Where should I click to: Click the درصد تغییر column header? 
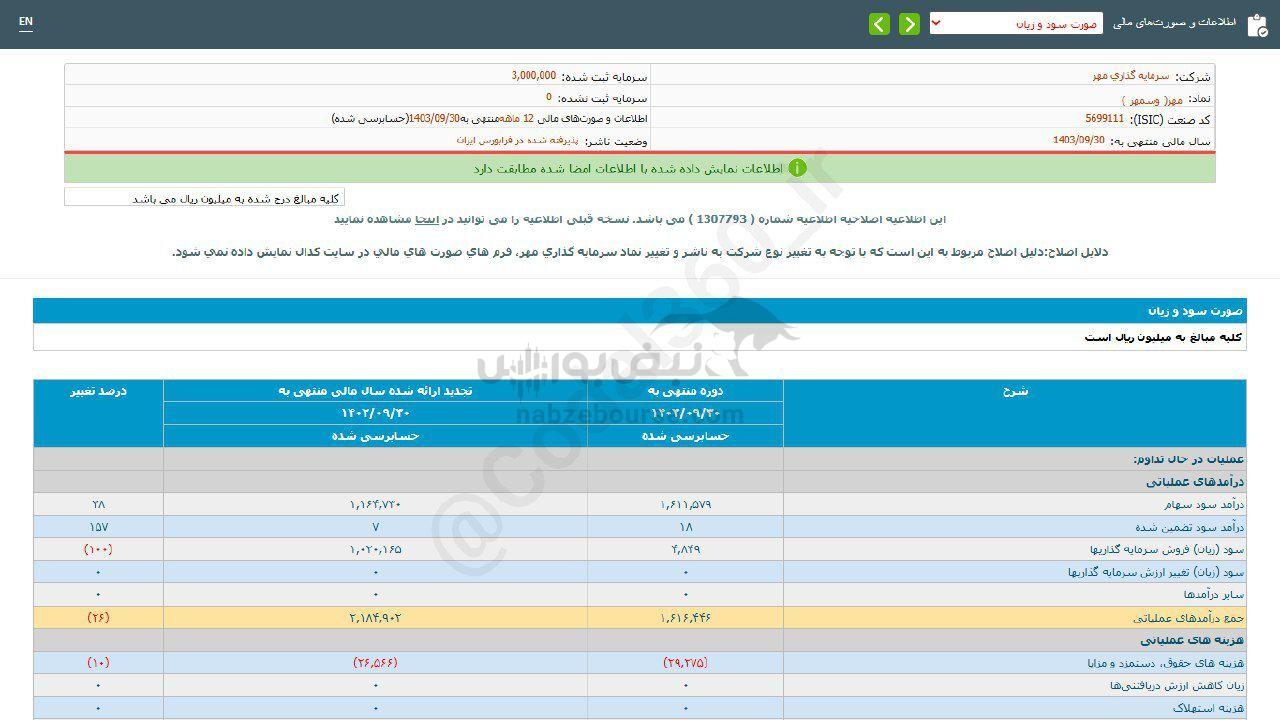click(x=98, y=391)
